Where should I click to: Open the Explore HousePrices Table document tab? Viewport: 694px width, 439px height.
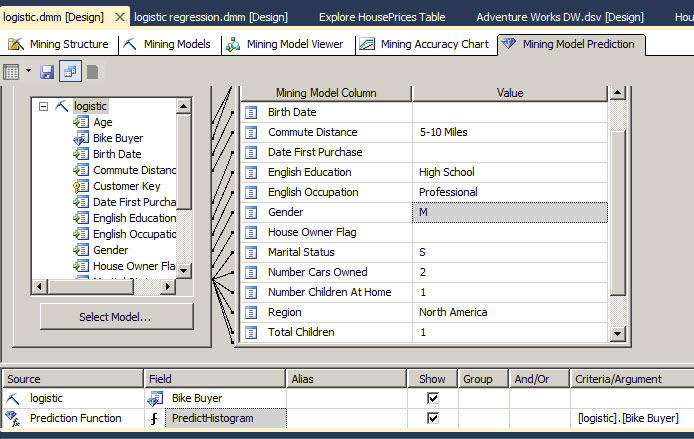pyautogui.click(x=384, y=17)
